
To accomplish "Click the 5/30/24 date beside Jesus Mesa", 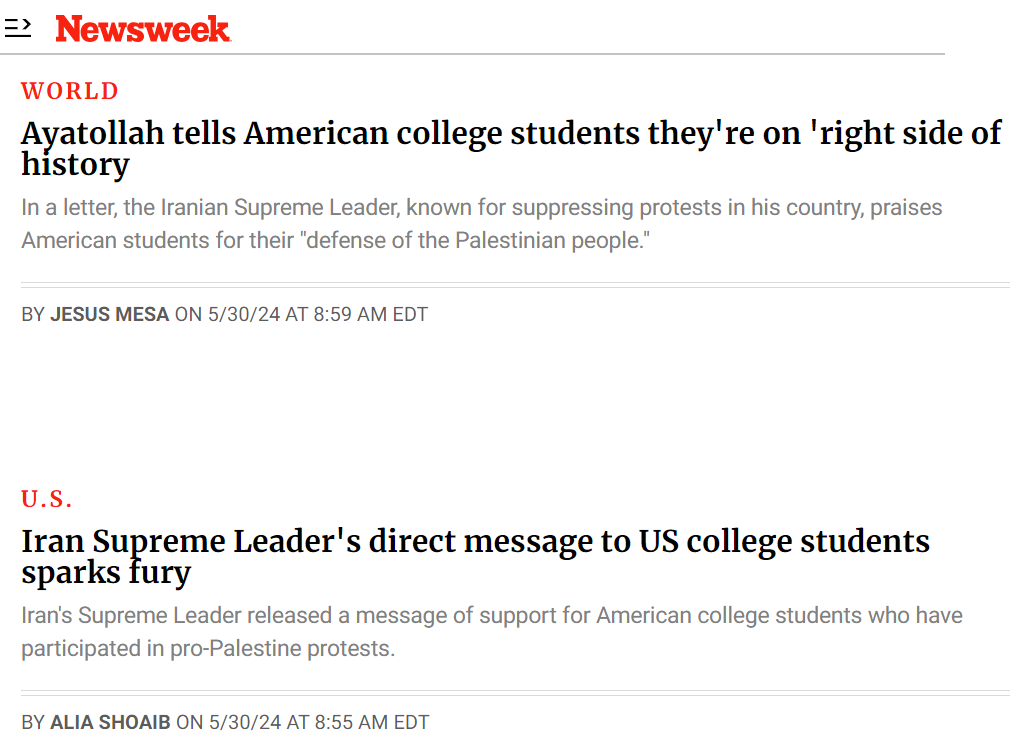I will point(243,314).
